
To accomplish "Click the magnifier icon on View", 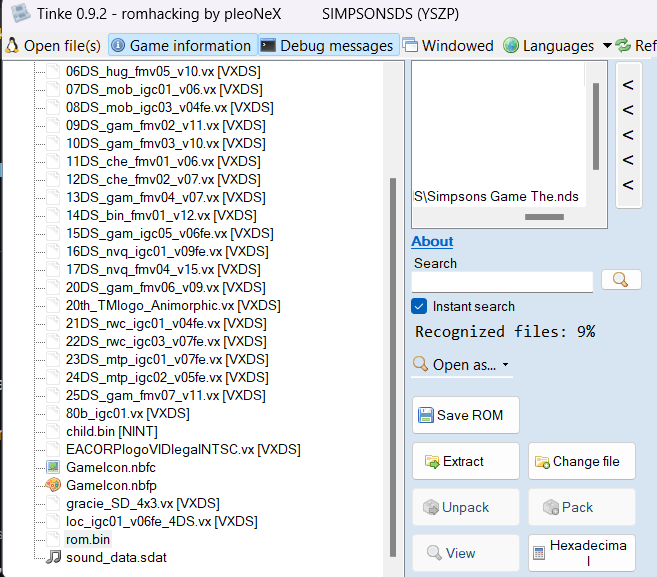I will tap(434, 553).
